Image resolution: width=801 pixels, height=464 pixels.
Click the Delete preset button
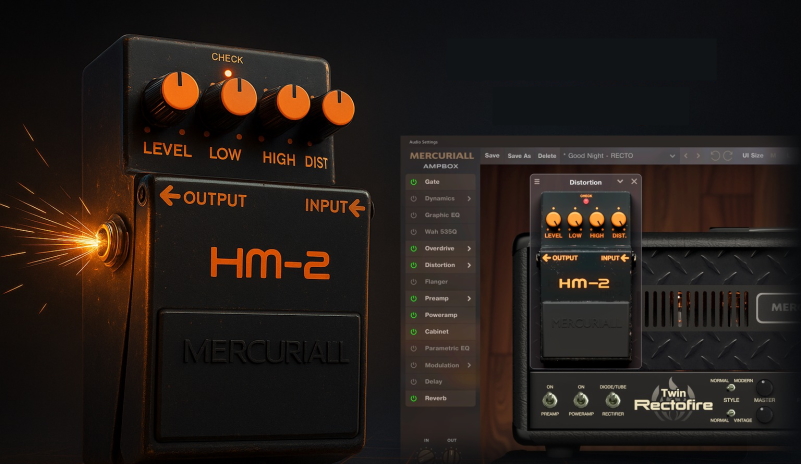point(547,155)
